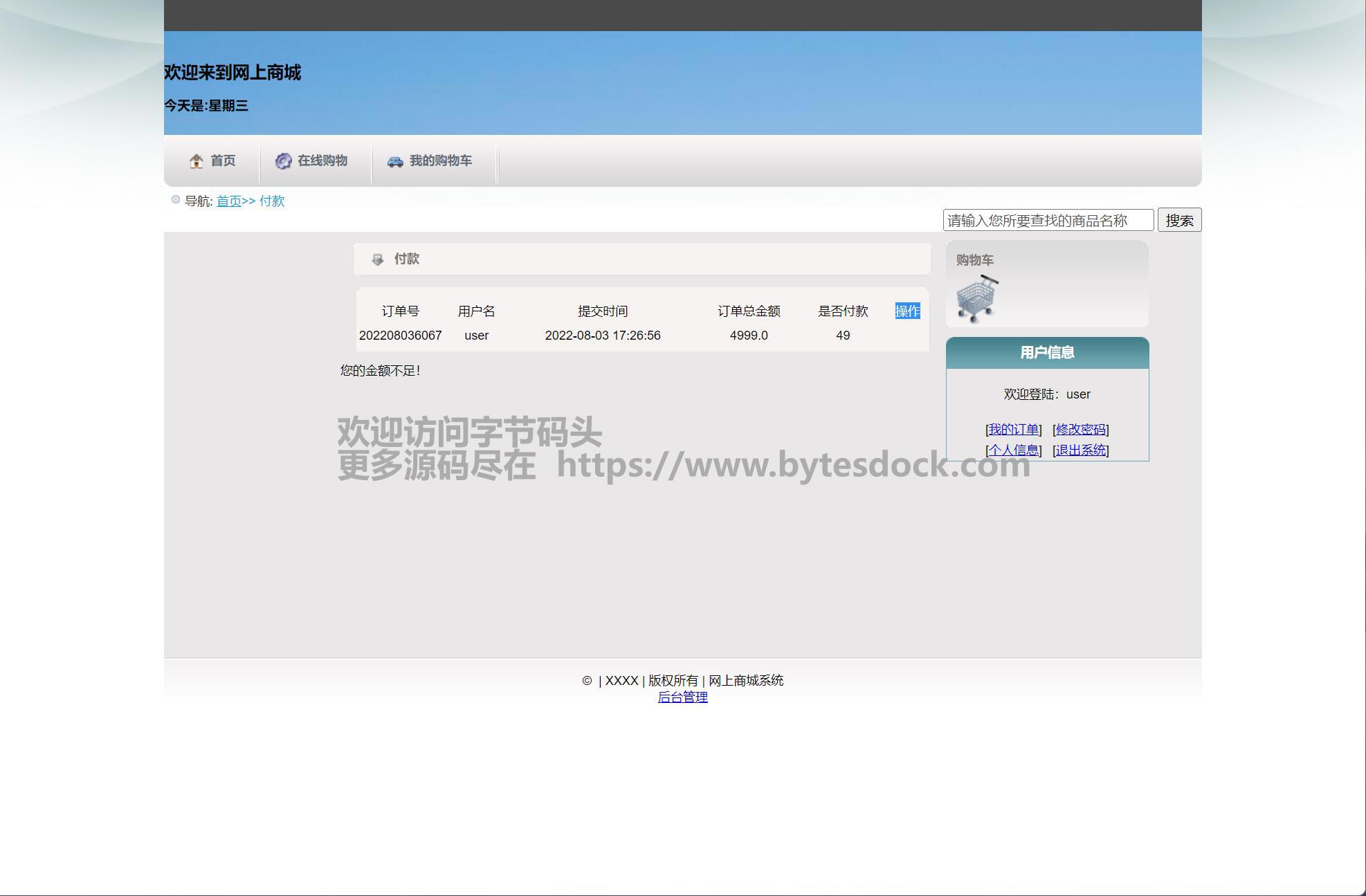Viewport: 1366px width, 896px height.
Task: Click order number 202208036067
Action: [400, 336]
